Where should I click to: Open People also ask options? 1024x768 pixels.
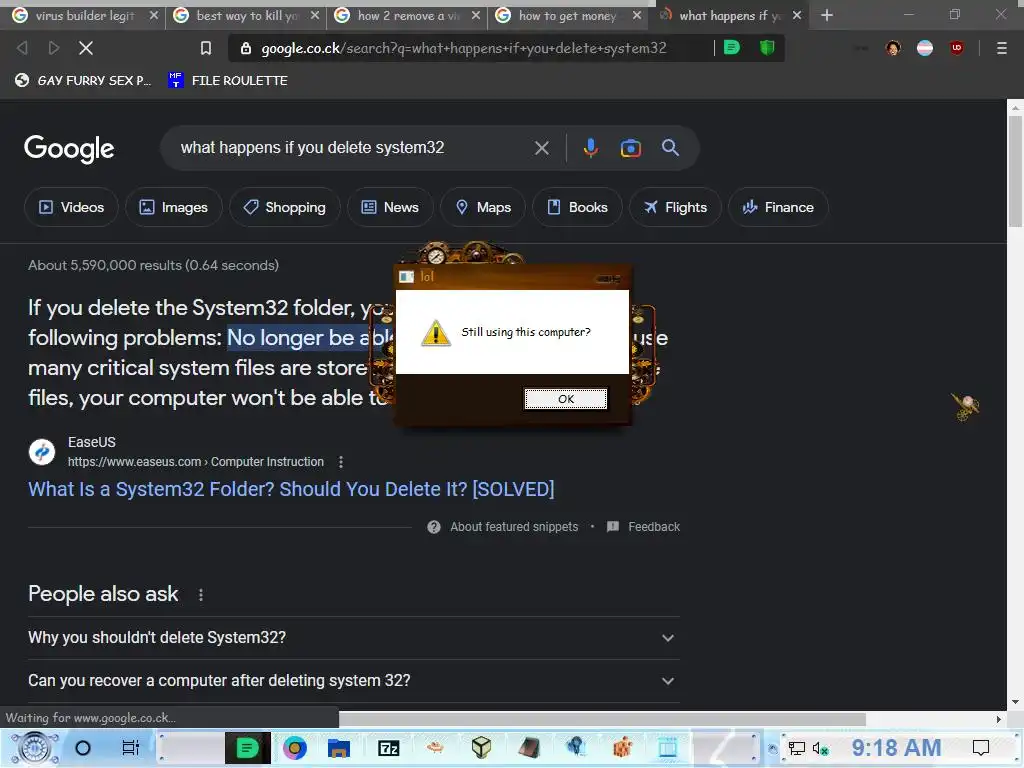click(200, 595)
